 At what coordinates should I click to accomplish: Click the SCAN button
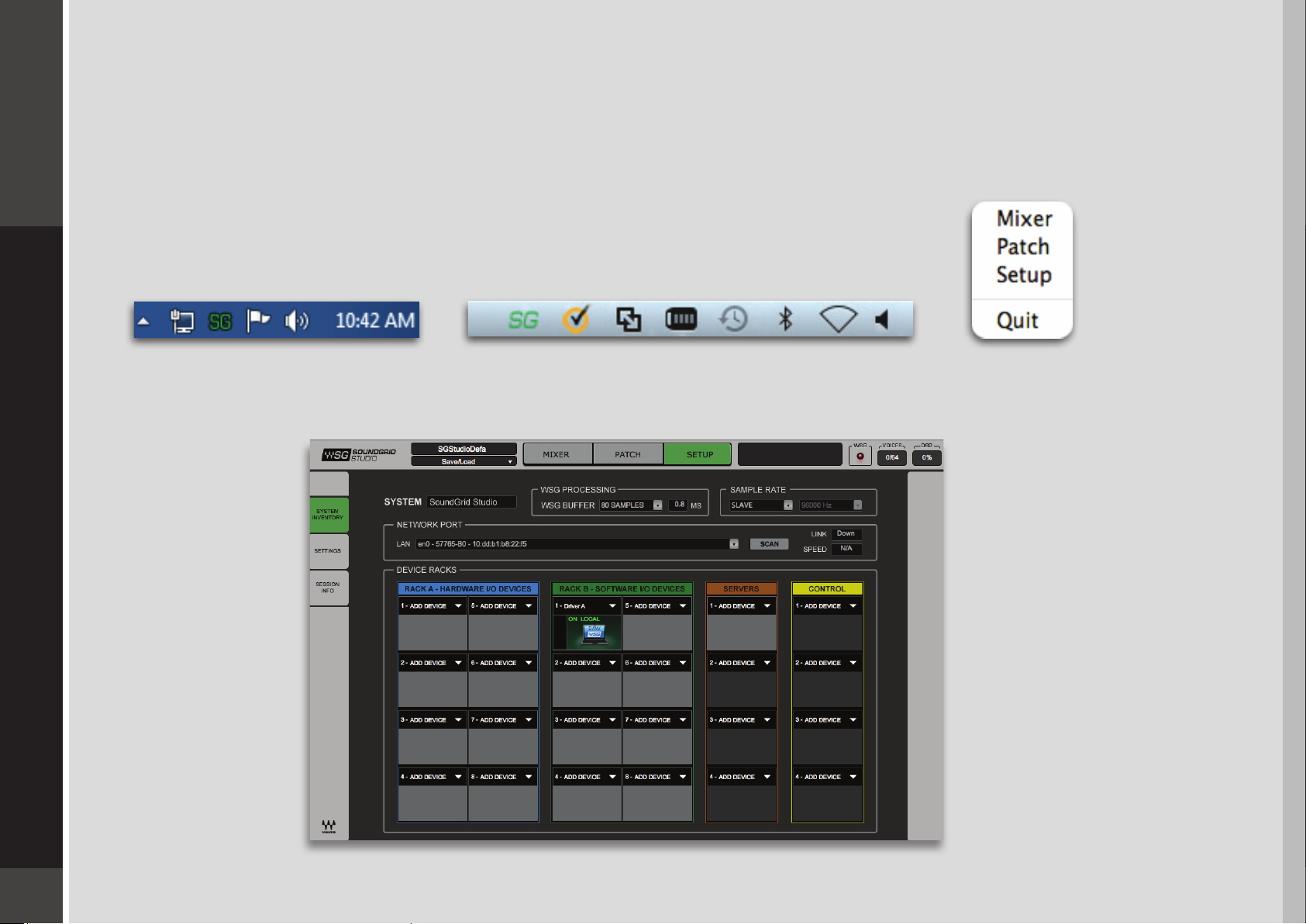769,544
